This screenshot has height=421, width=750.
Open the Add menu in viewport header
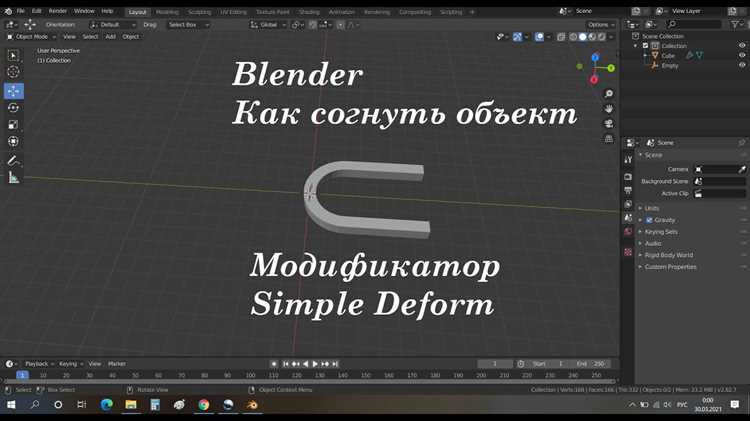tap(110, 37)
